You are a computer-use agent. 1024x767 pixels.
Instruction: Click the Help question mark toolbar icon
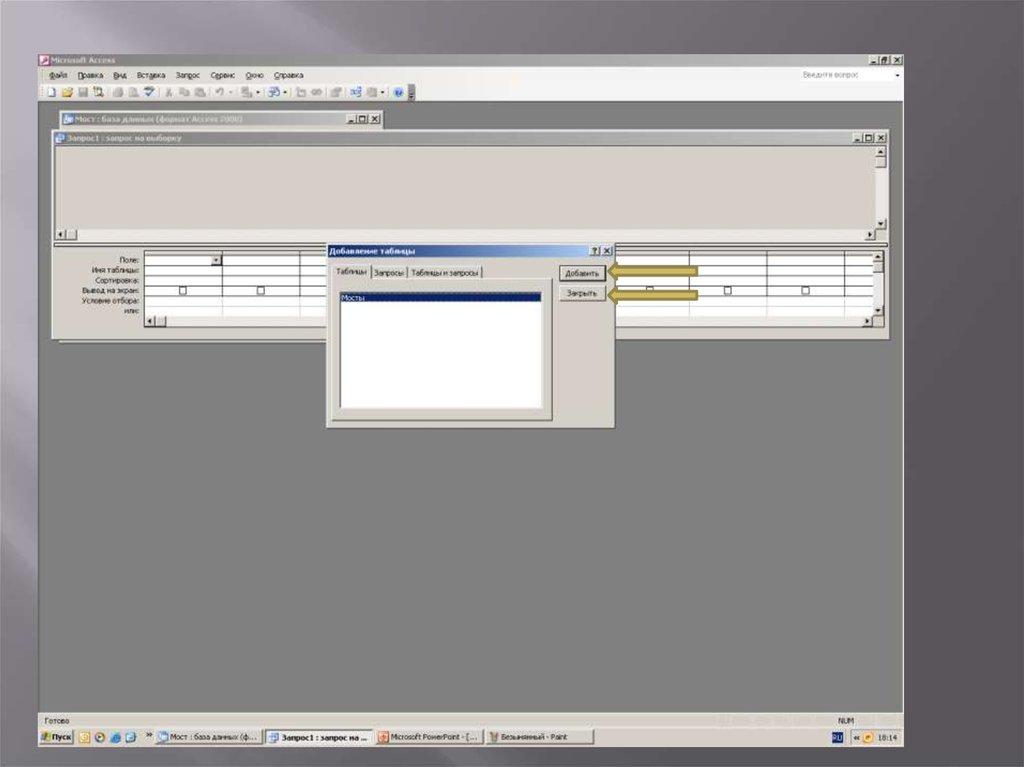pos(398,92)
